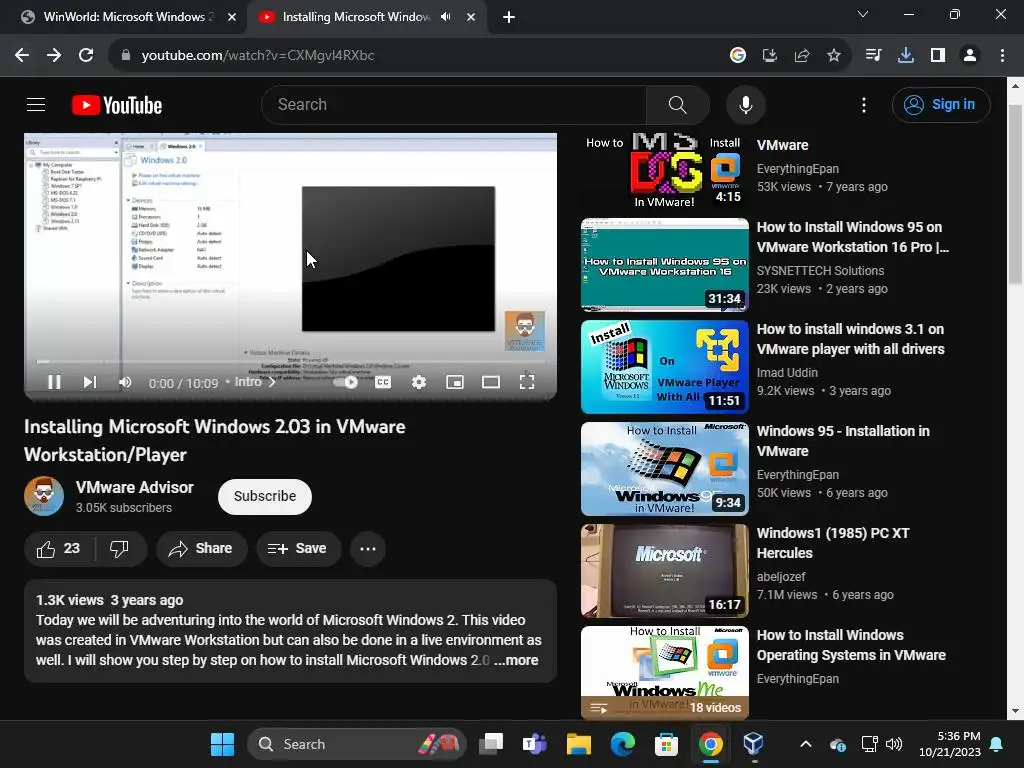The image size is (1024, 768).
Task: Click the Windows taskbar search box
Action: [357, 744]
